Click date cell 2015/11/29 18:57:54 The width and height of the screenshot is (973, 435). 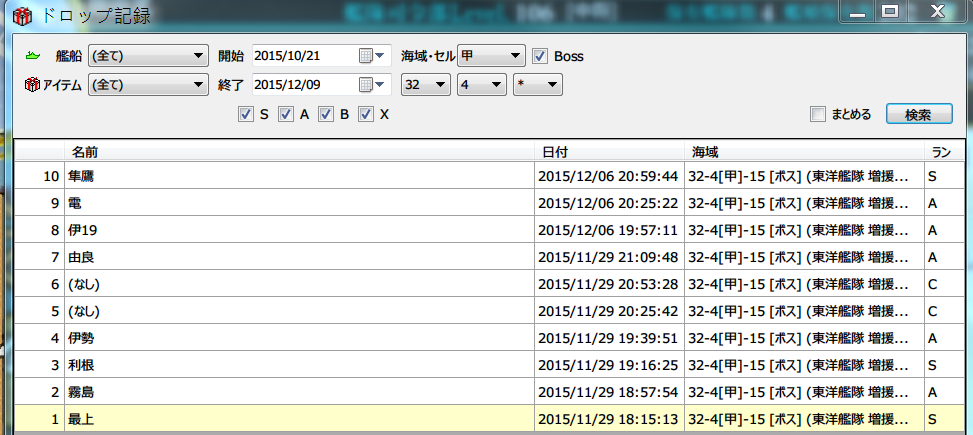(x=608, y=392)
